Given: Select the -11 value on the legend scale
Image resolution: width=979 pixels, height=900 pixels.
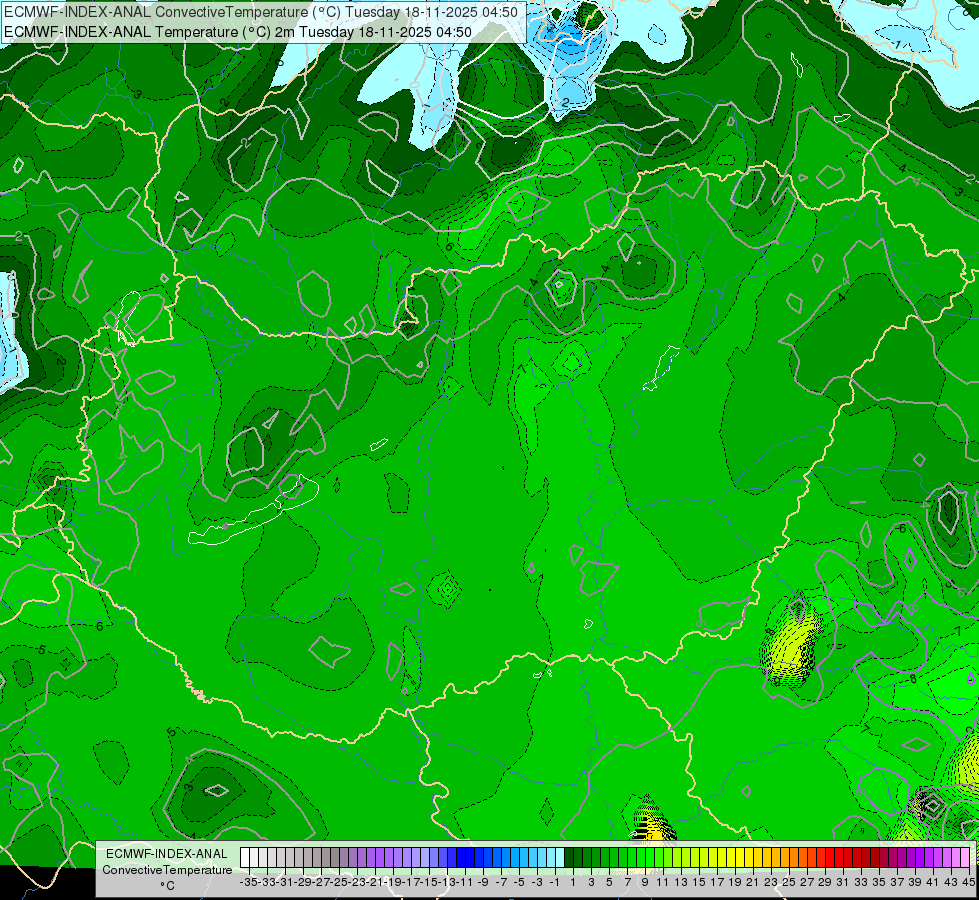Looking at the screenshot, I should pyautogui.click(x=466, y=882).
